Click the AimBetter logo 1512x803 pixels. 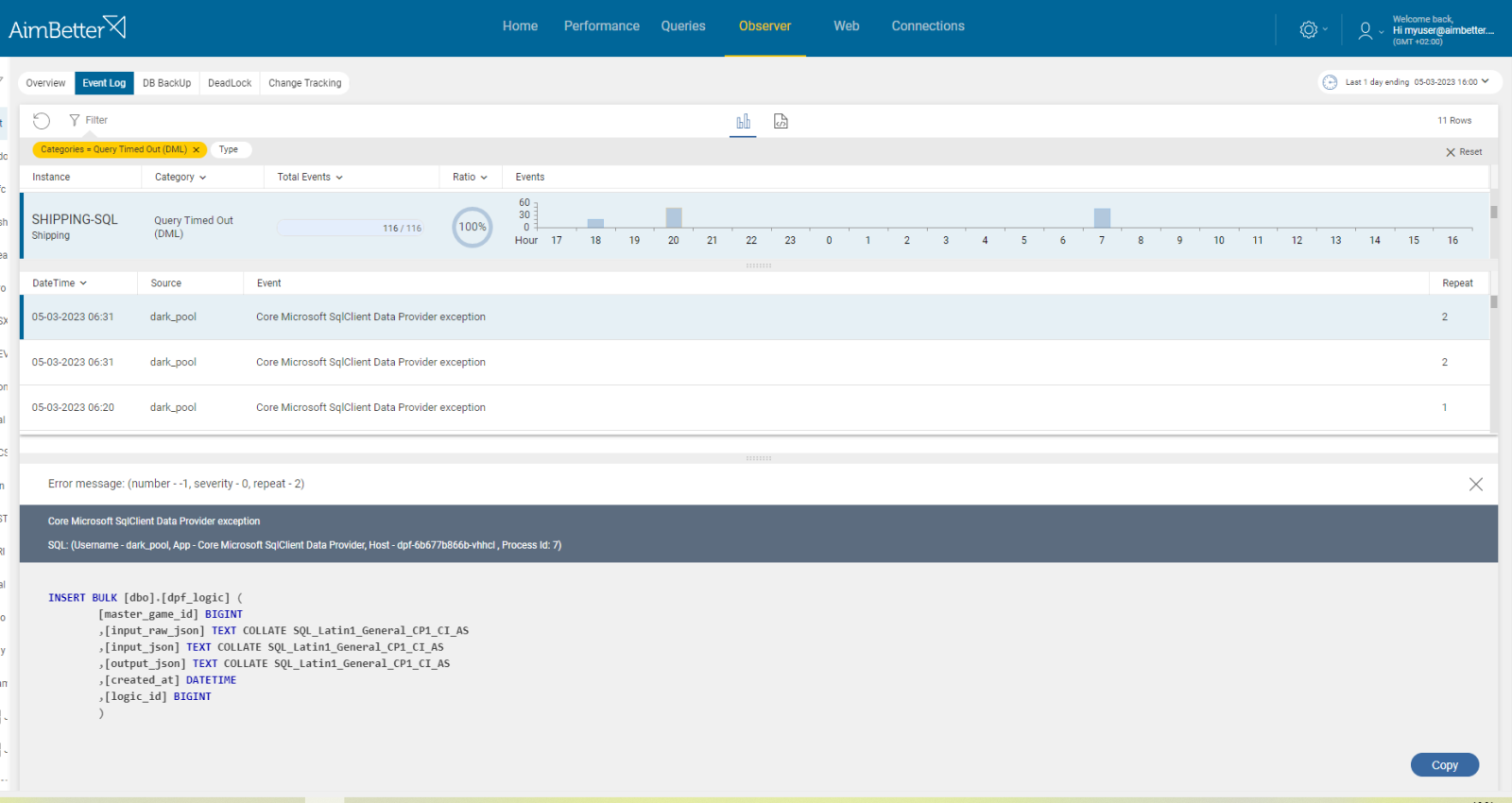point(67,27)
